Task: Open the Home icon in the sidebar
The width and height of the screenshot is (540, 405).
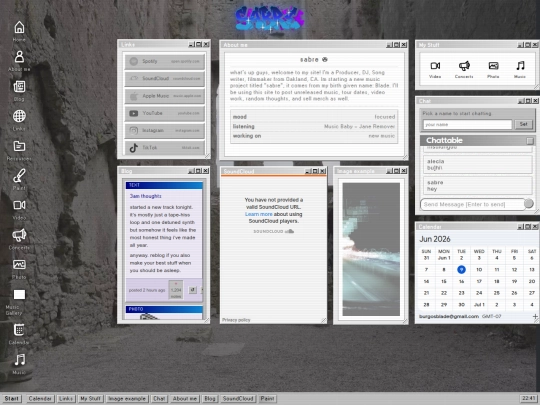Action: (x=19, y=28)
